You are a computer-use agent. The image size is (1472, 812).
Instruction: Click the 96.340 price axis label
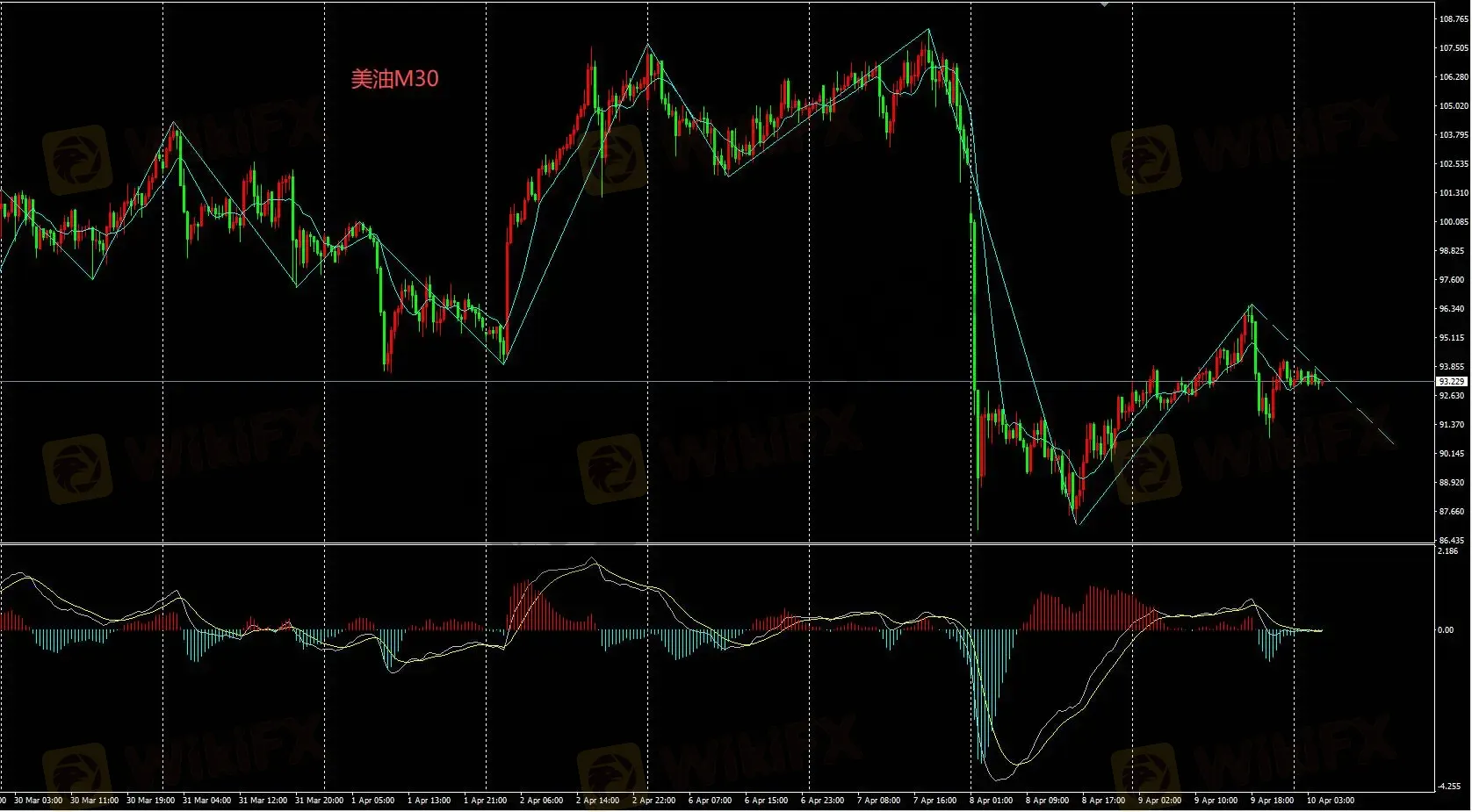click(x=1454, y=309)
